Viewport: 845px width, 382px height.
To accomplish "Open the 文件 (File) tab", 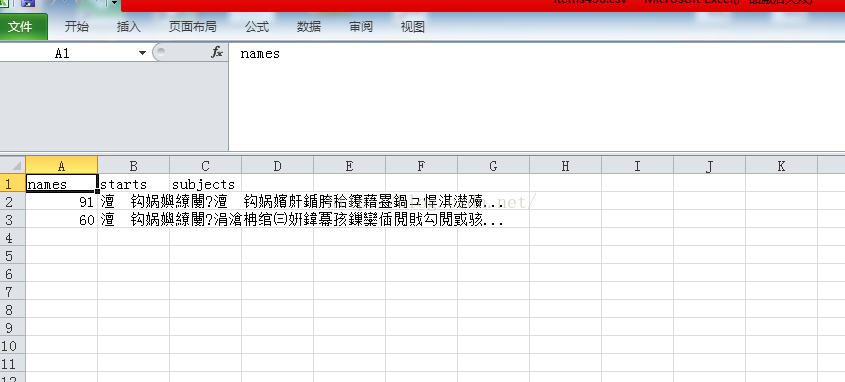I will point(23,26).
